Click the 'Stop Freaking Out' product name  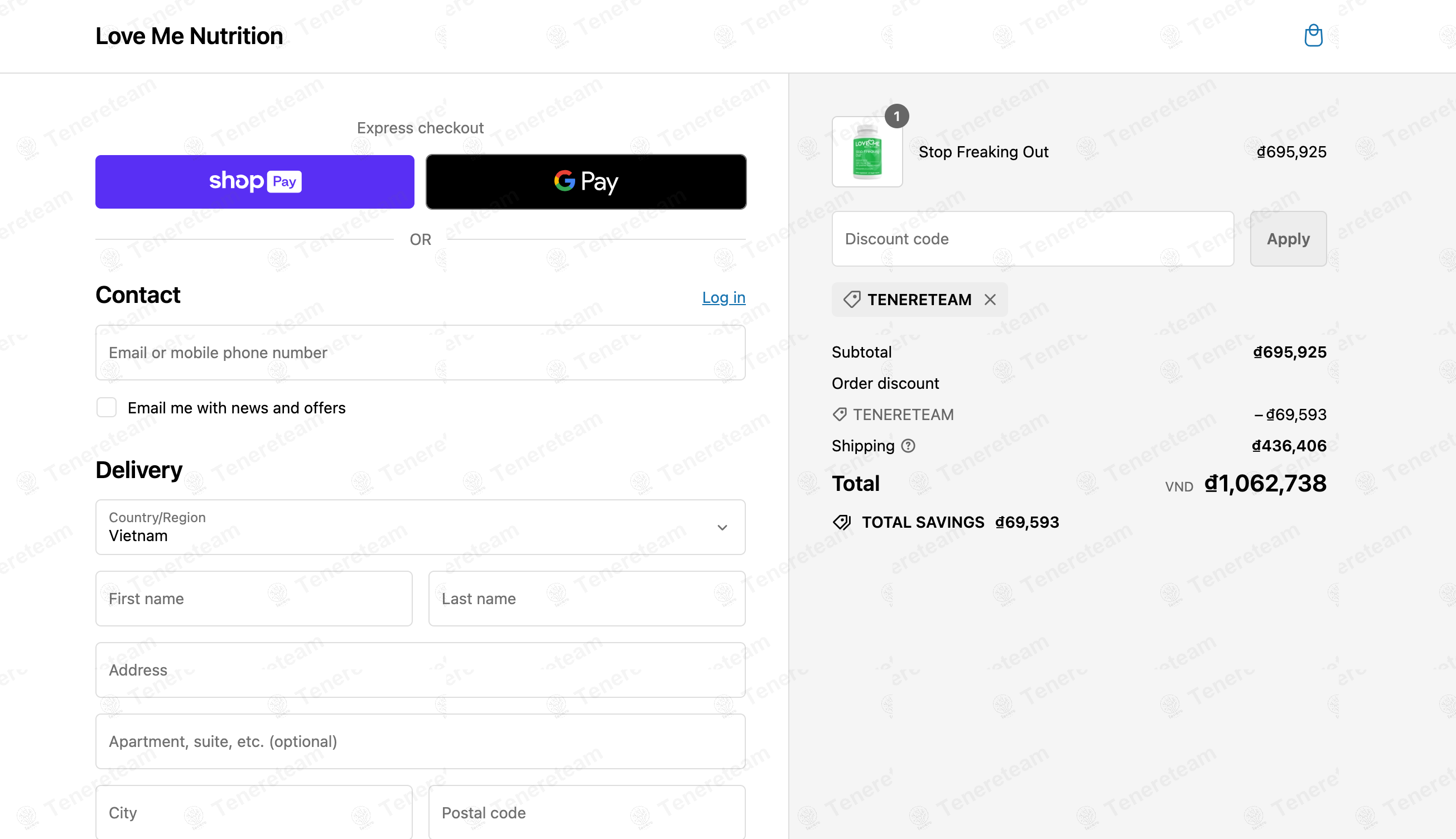pyautogui.click(x=983, y=152)
